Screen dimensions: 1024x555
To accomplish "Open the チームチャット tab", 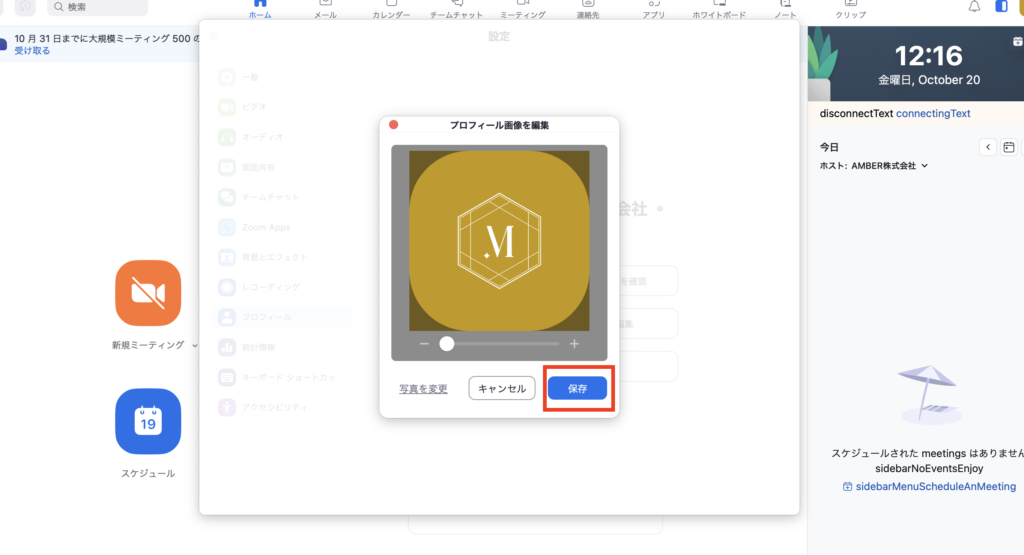I will click(456, 11).
